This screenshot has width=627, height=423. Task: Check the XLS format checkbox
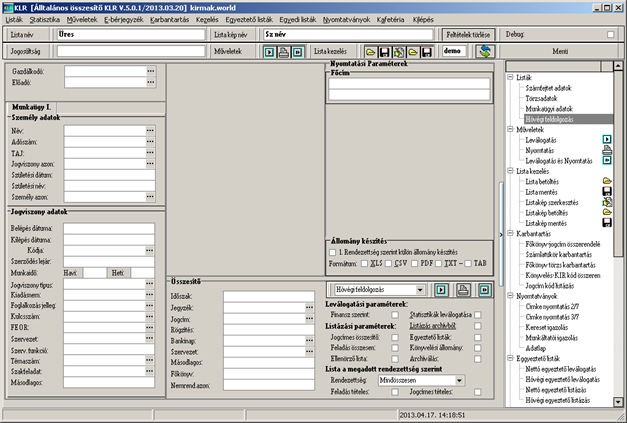point(364,263)
